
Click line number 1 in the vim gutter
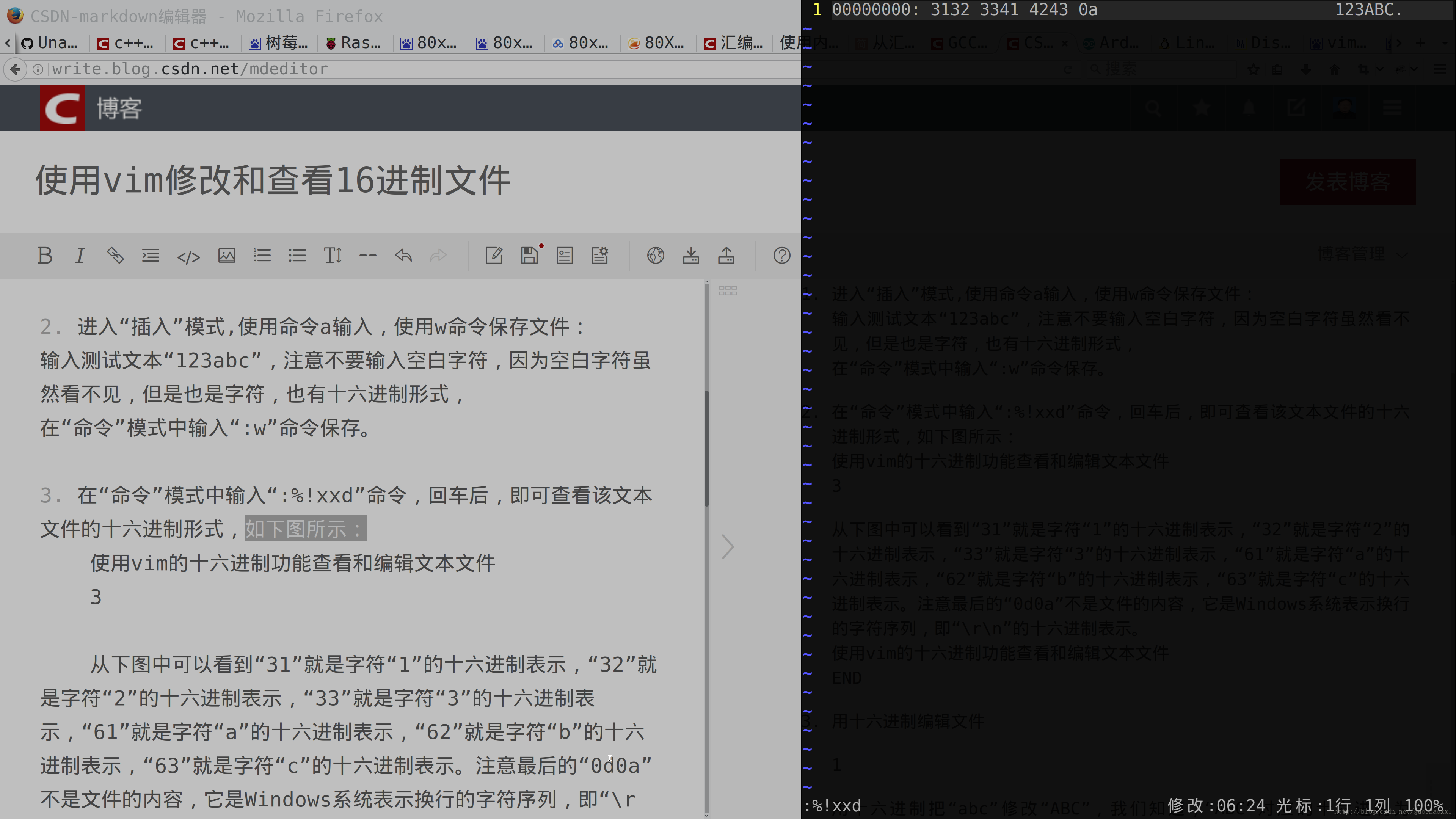coord(817,9)
